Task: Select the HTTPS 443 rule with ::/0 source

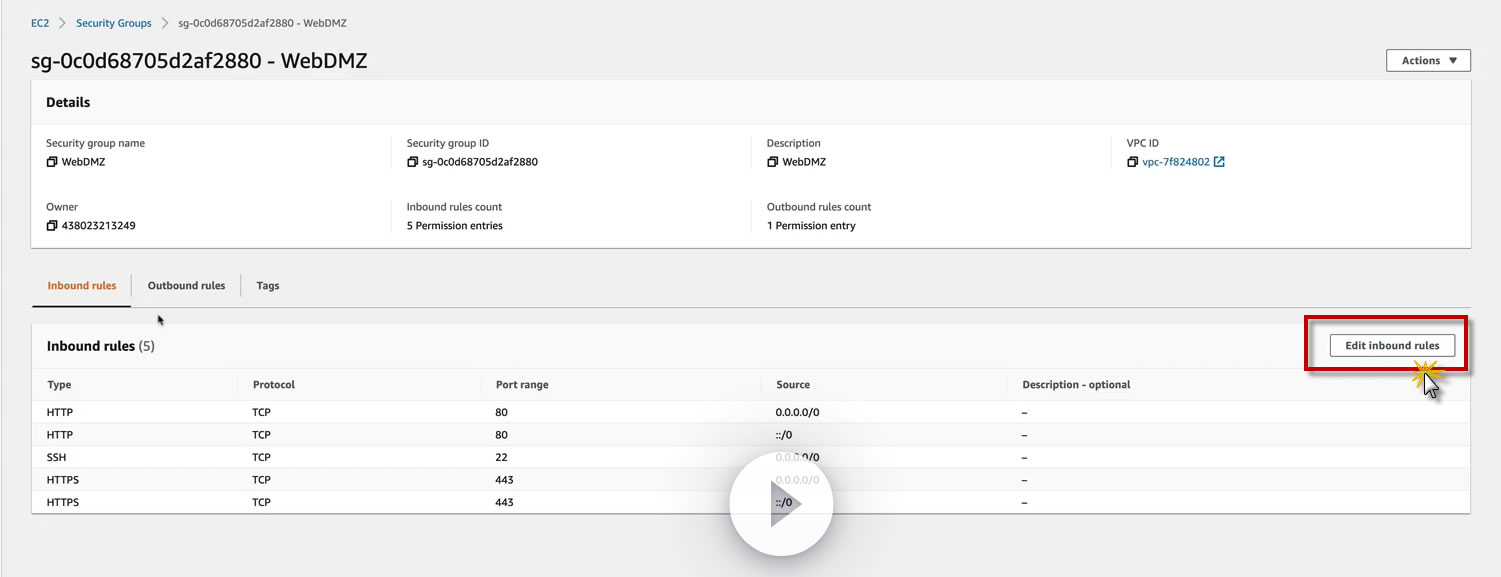Action: click(750, 502)
